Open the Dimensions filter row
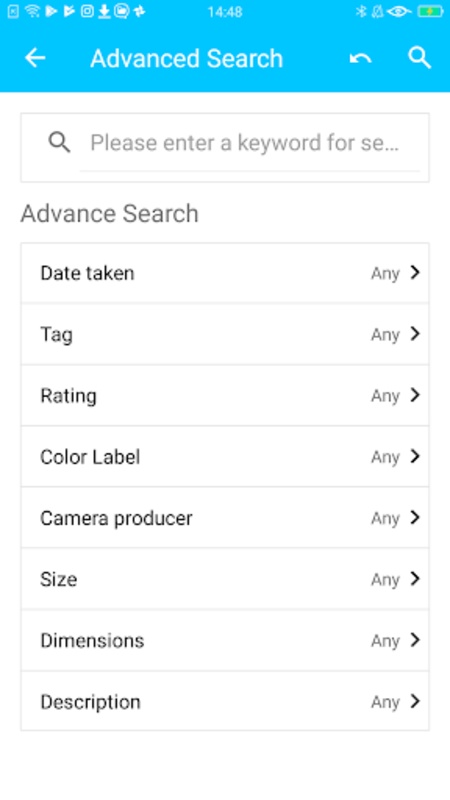 [225, 640]
